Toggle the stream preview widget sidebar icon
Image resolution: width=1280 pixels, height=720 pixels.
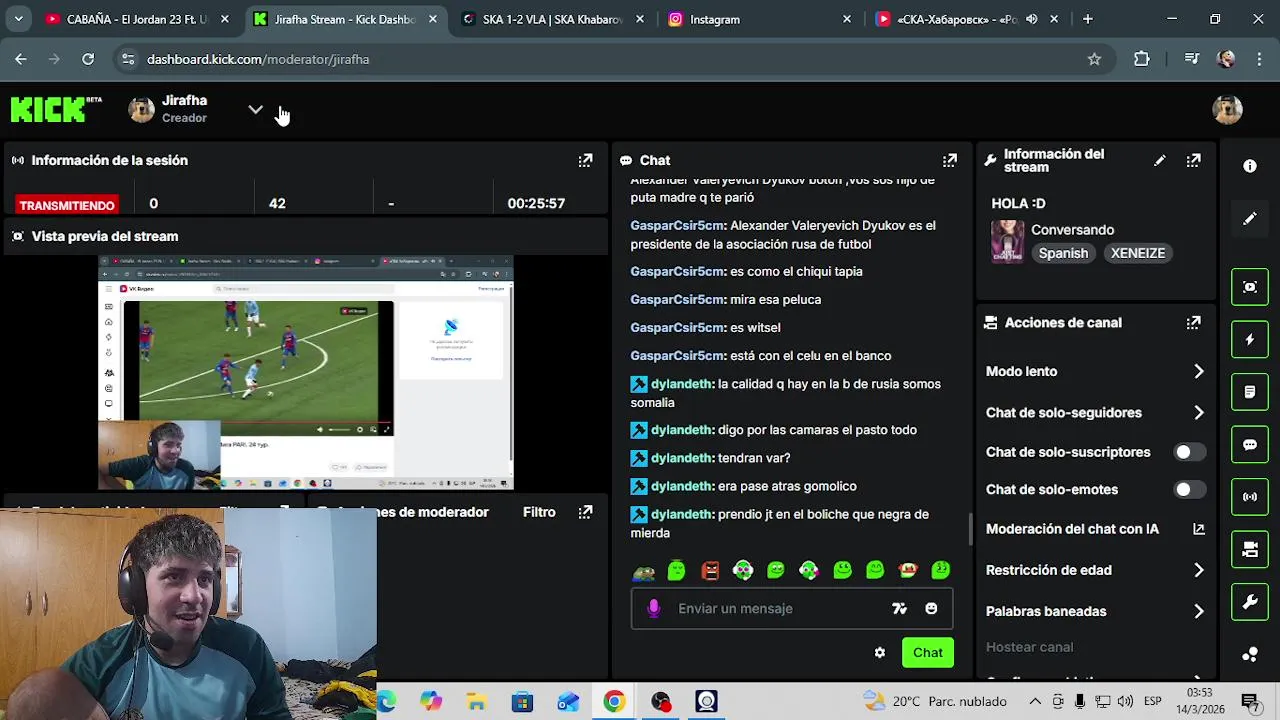coord(1250,287)
